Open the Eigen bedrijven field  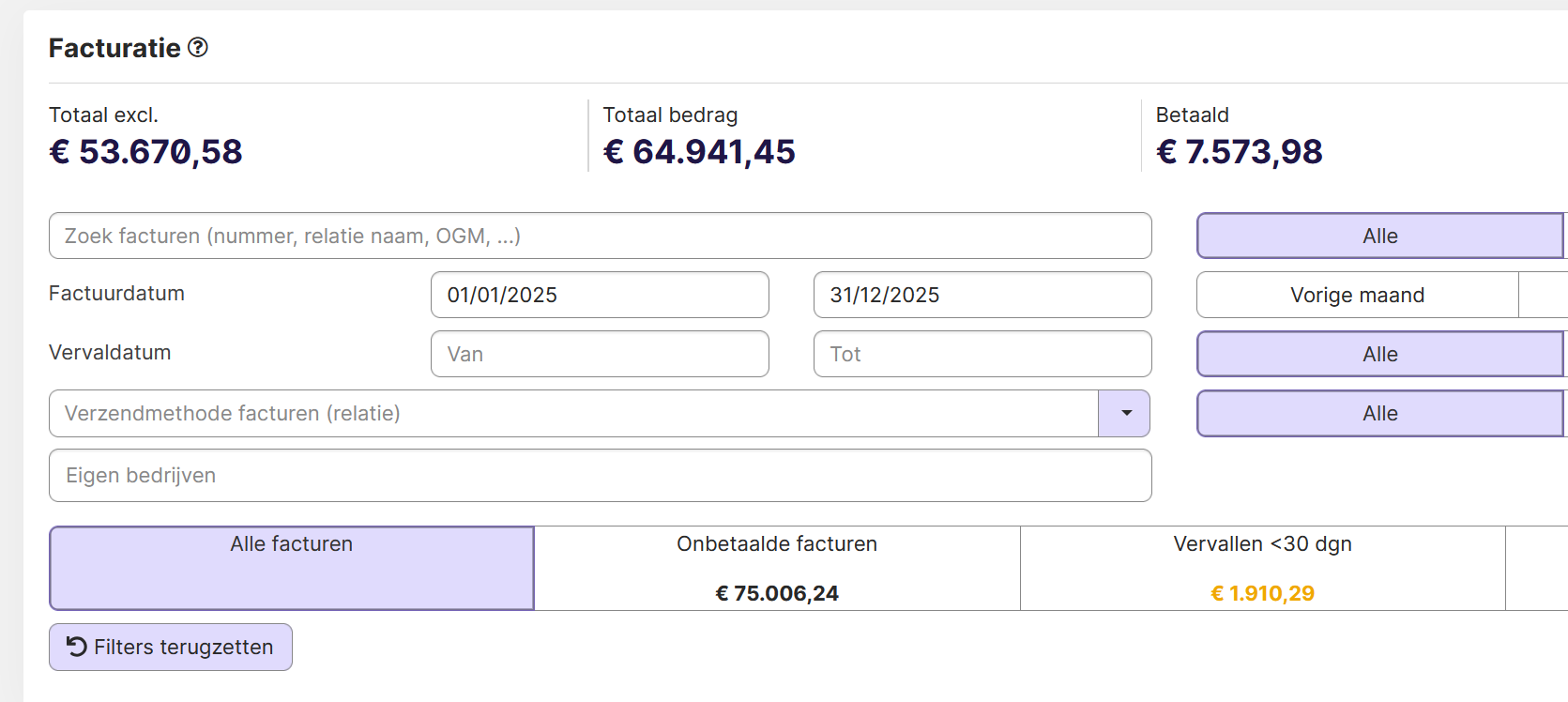(x=600, y=475)
